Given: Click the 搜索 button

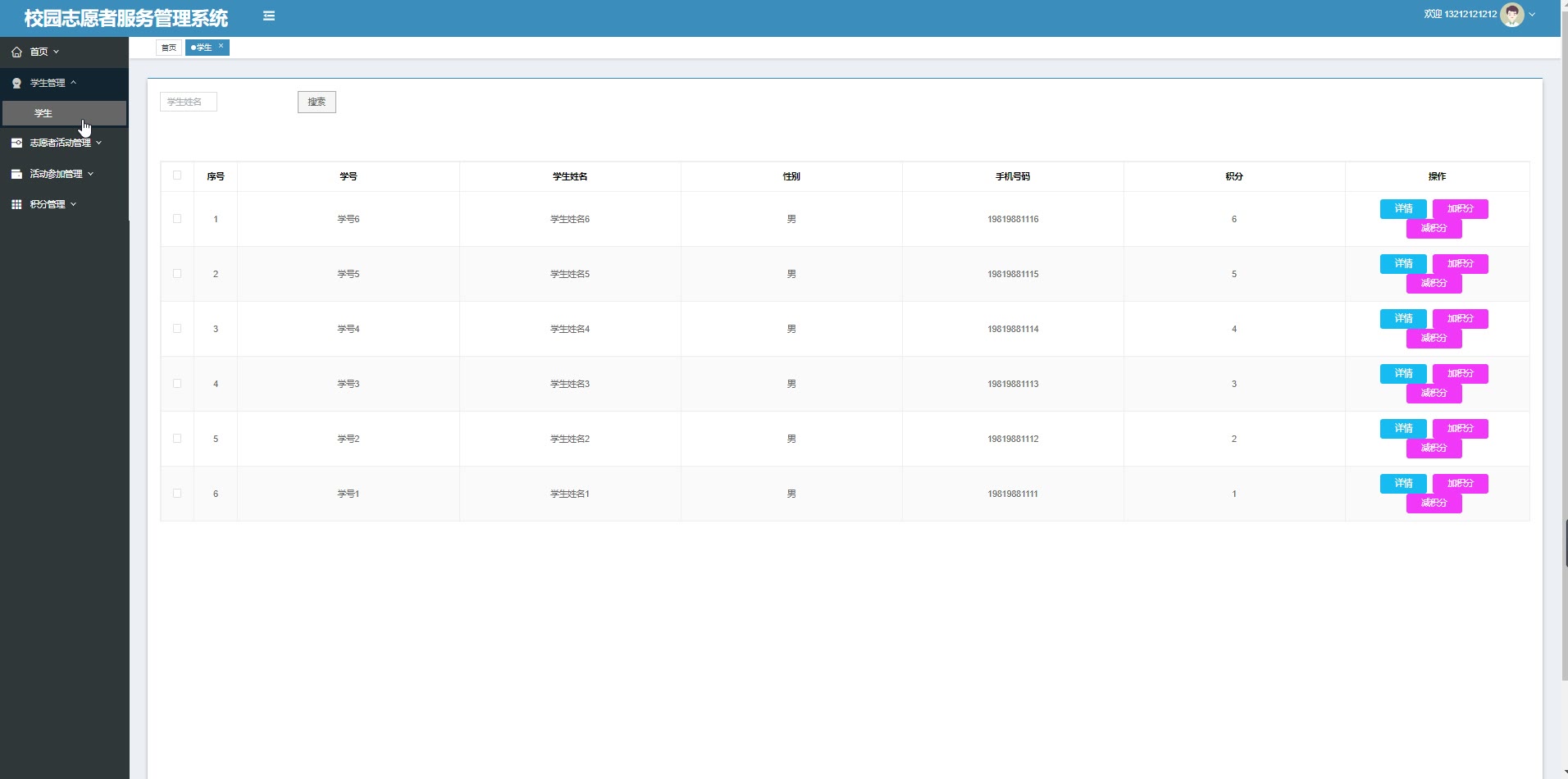Looking at the screenshot, I should coord(317,102).
